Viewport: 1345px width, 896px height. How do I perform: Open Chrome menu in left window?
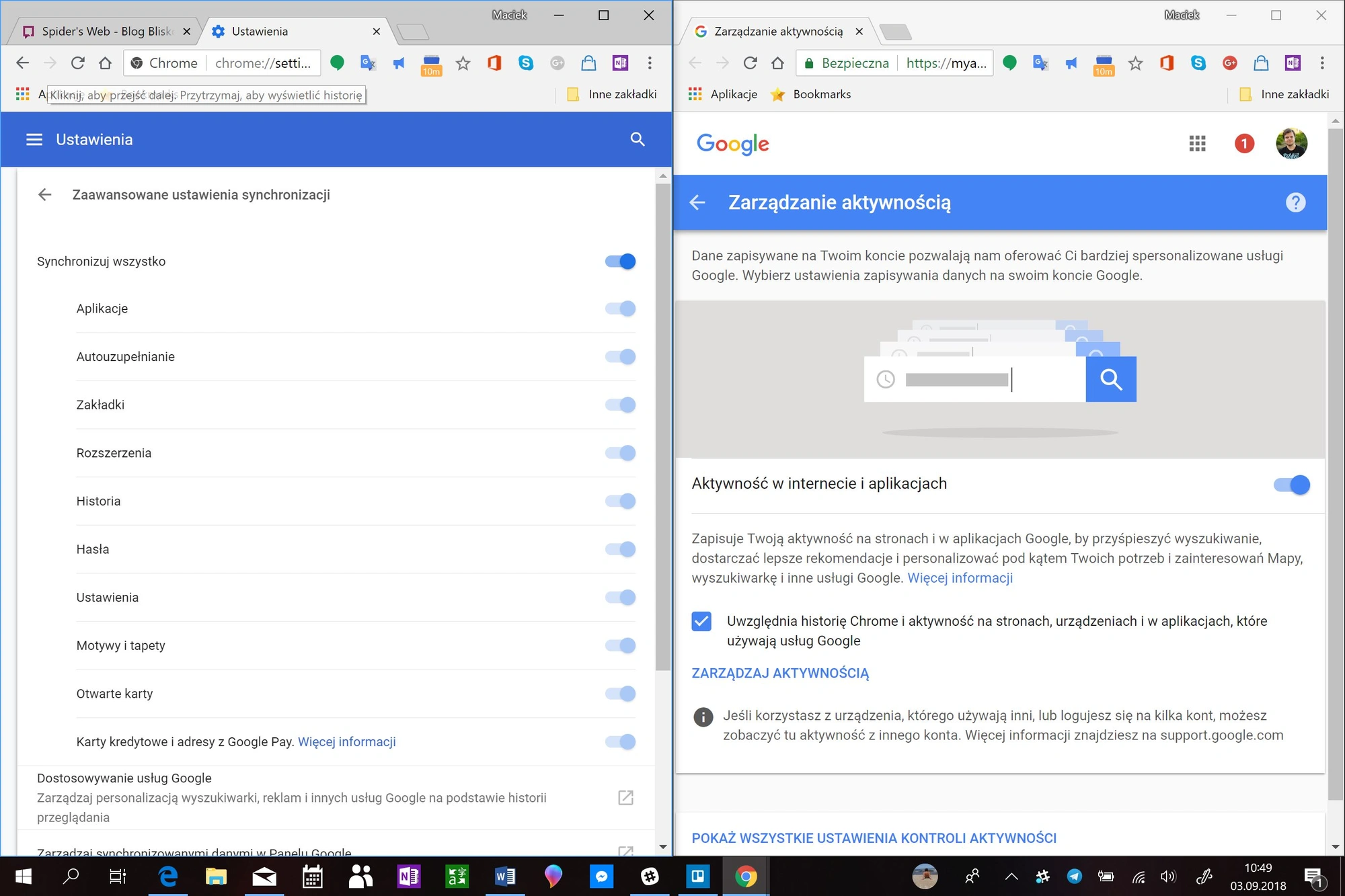(650, 63)
